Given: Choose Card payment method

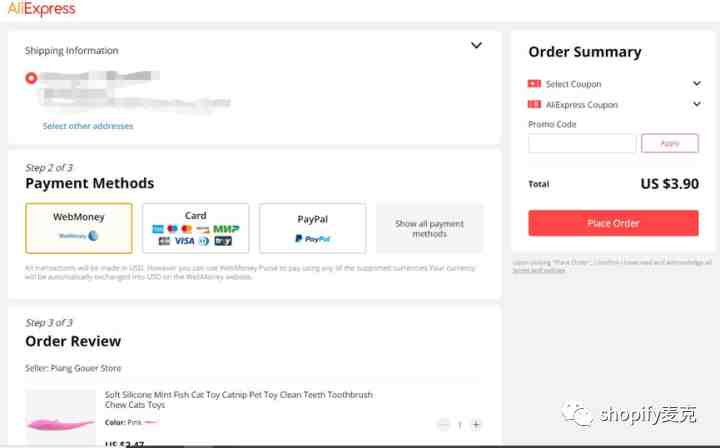Looking at the screenshot, I should click(x=196, y=228).
